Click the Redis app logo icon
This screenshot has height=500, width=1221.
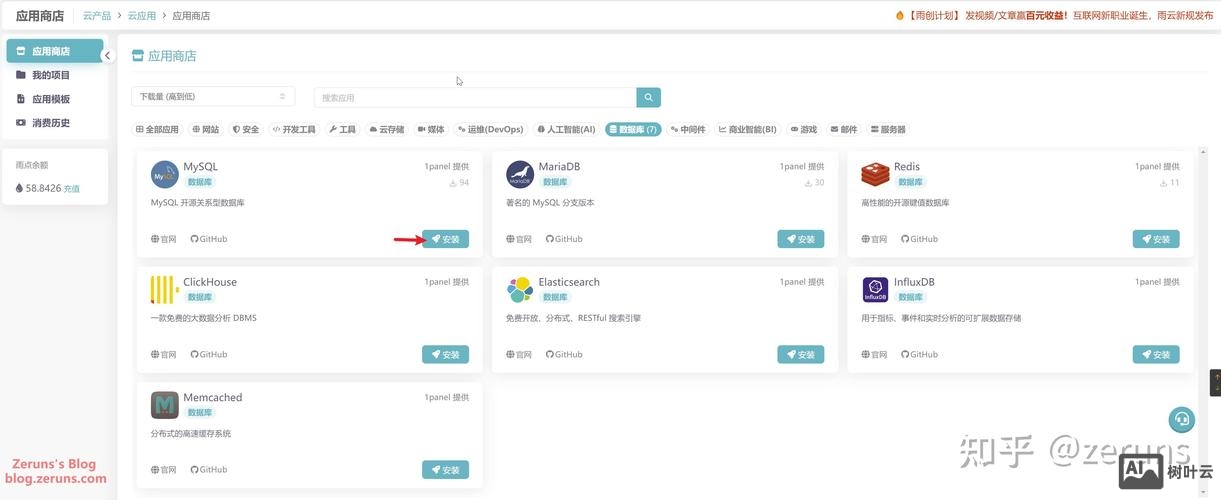click(875, 174)
